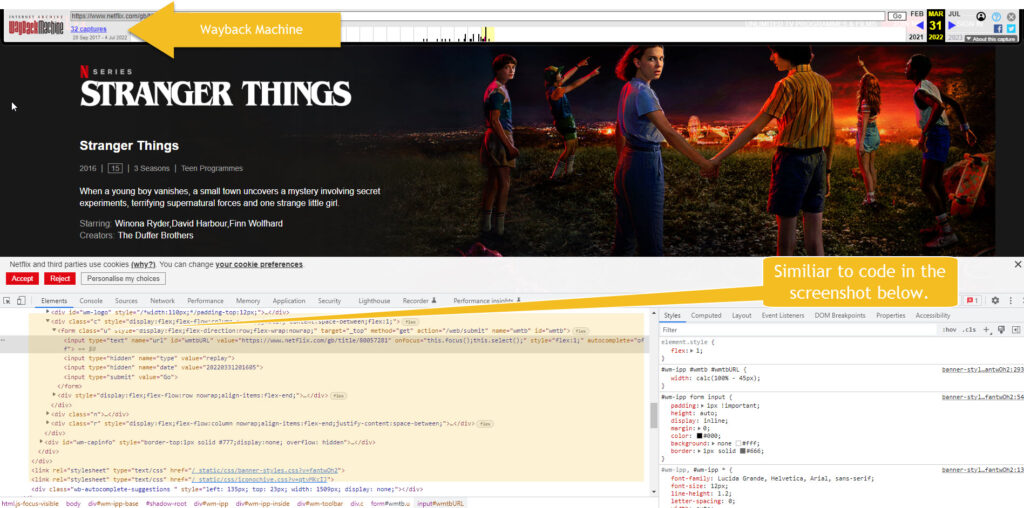Open About this capture dropdown
The width and height of the screenshot is (1024, 508).
[x=990, y=39]
